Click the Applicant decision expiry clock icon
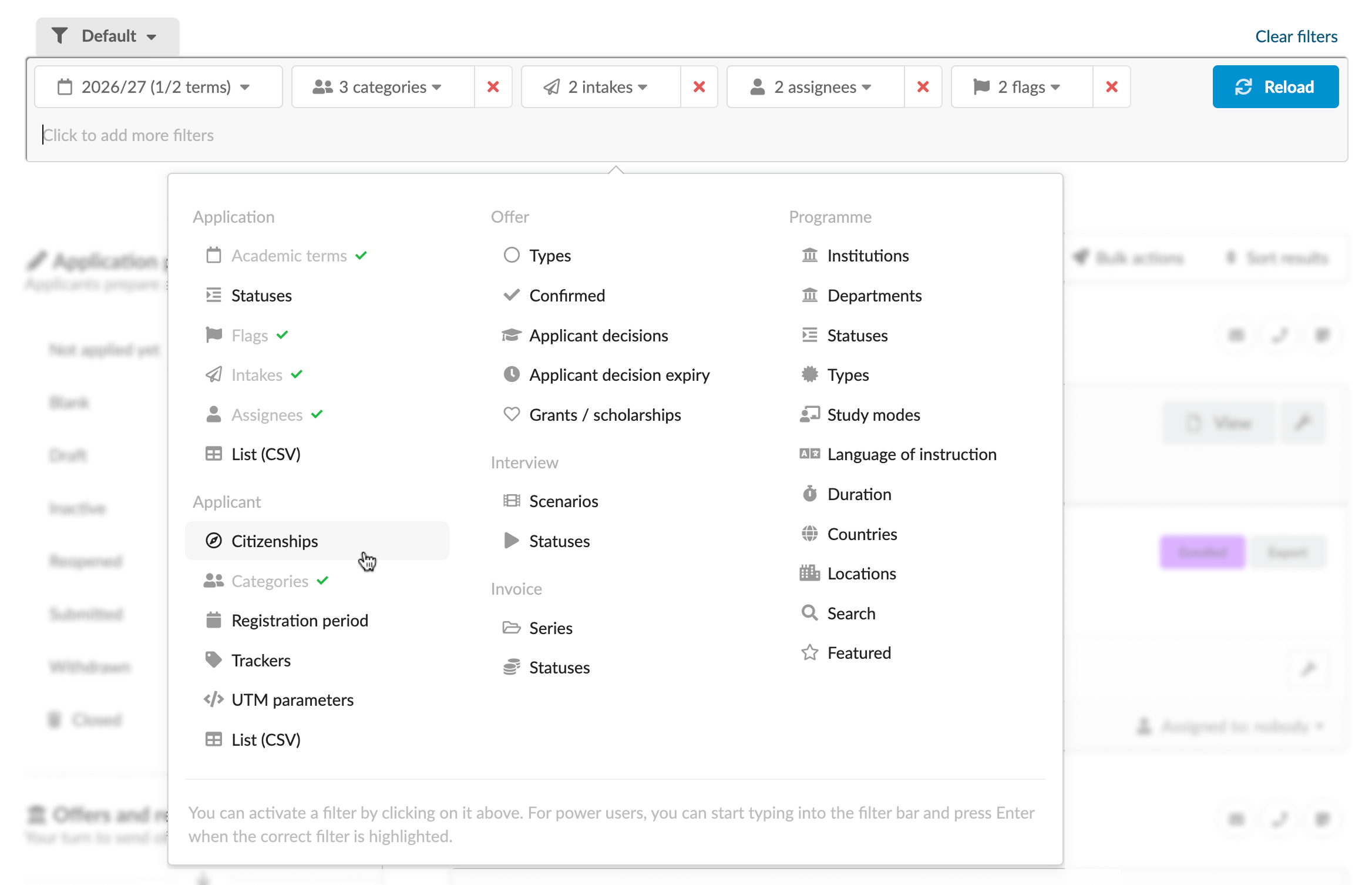The height and width of the screenshot is (885, 1372). click(512, 374)
